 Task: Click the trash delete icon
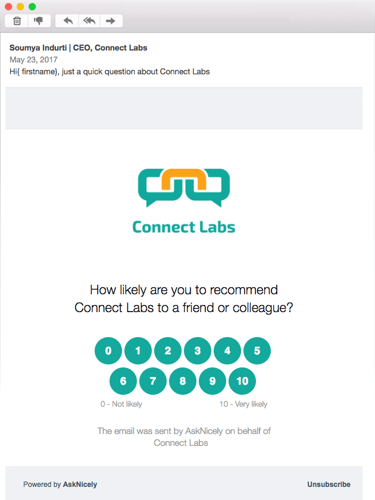click(x=17, y=21)
